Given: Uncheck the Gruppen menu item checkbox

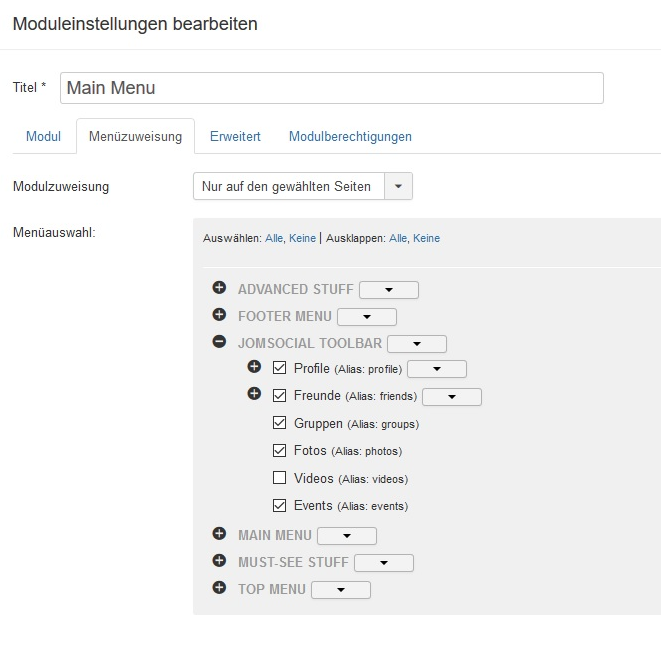Looking at the screenshot, I should tap(280, 423).
